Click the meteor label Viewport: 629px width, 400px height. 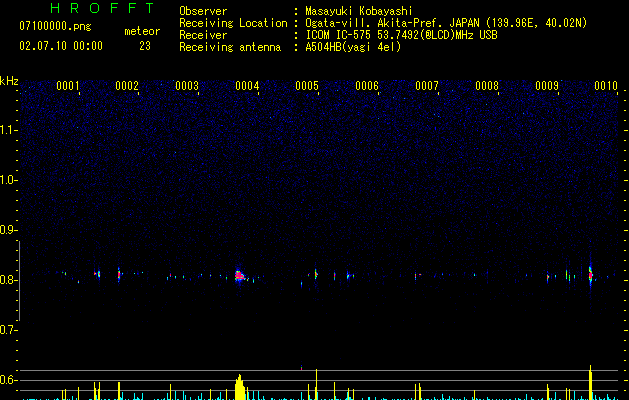pos(142,31)
